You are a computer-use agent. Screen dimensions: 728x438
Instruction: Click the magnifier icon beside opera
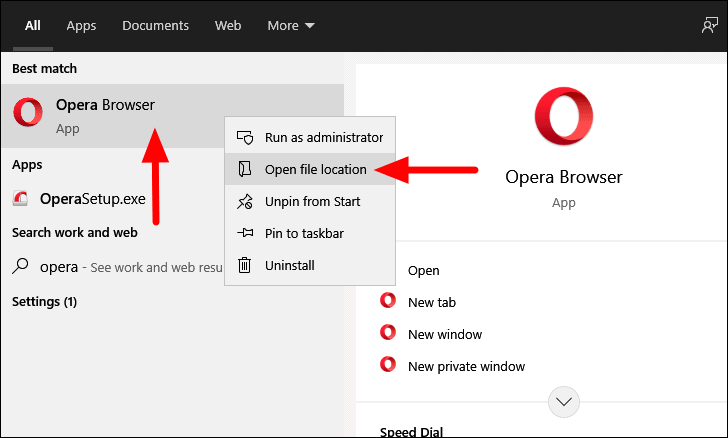20,266
